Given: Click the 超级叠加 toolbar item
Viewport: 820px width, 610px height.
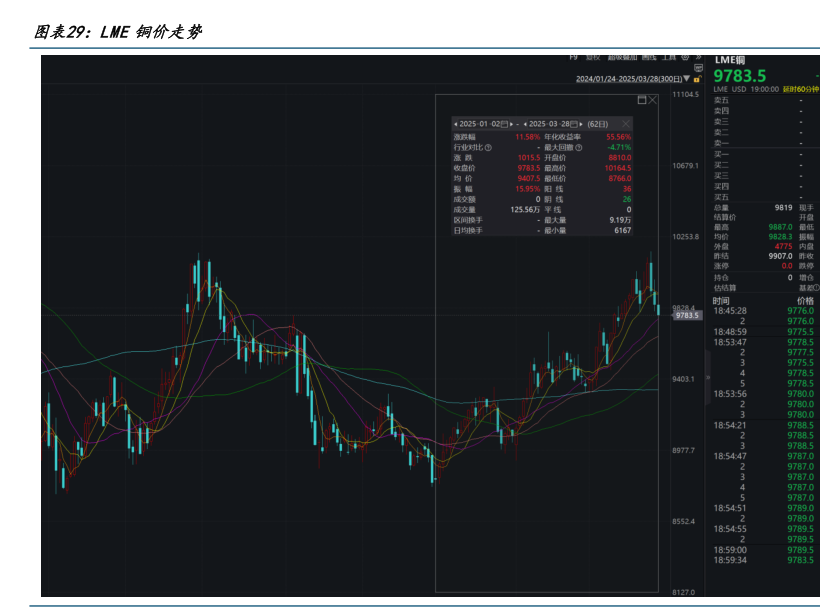Looking at the screenshot, I should tap(622, 57).
